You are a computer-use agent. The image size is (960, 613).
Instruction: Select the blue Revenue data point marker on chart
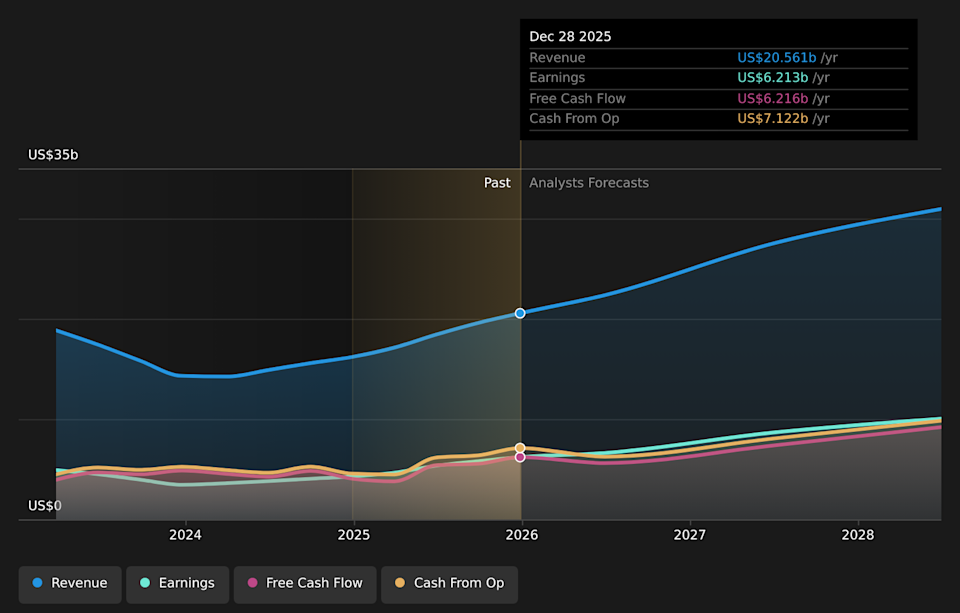tap(520, 313)
